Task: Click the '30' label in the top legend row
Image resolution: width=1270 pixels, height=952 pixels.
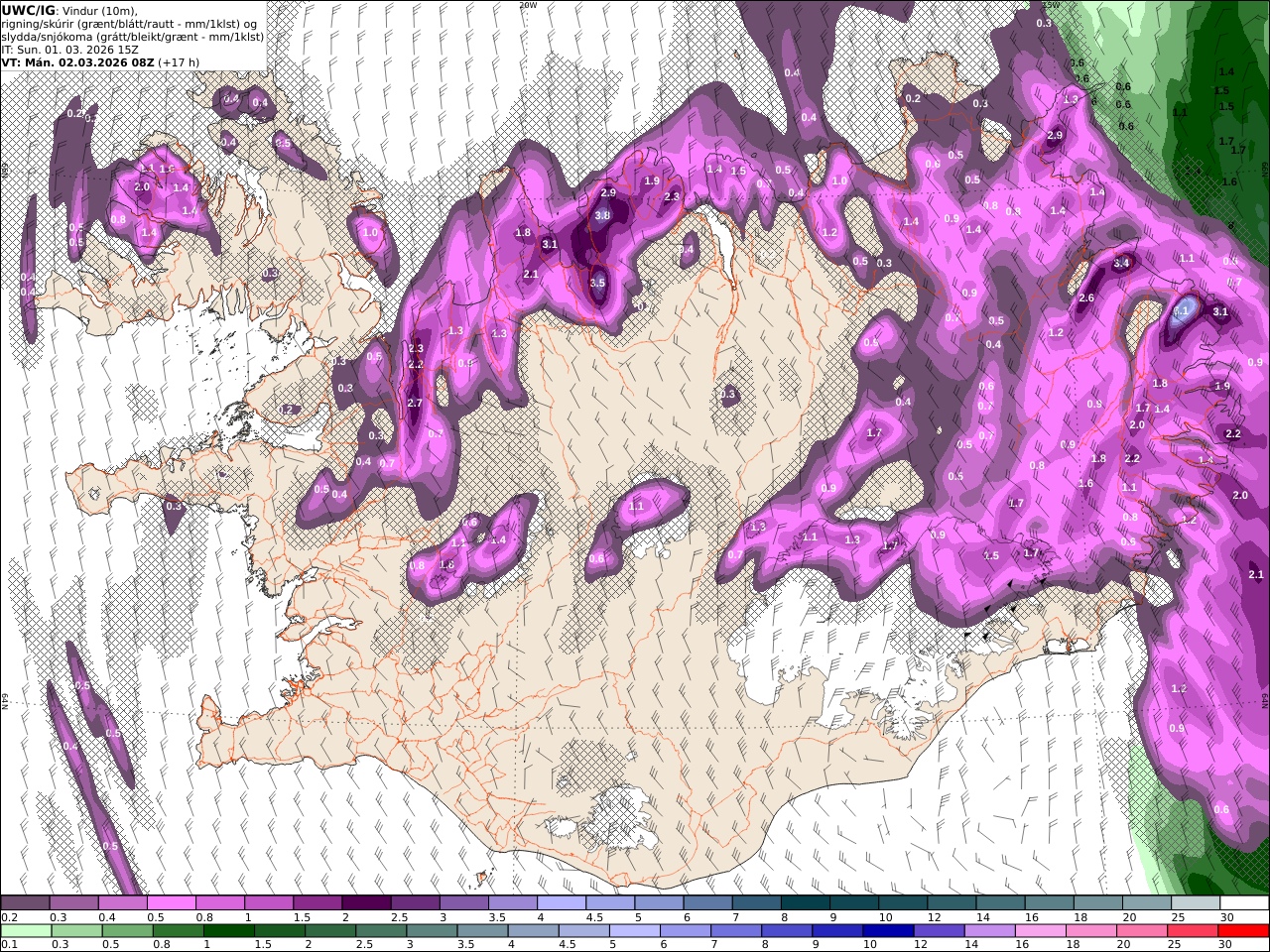Action: tap(1226, 917)
